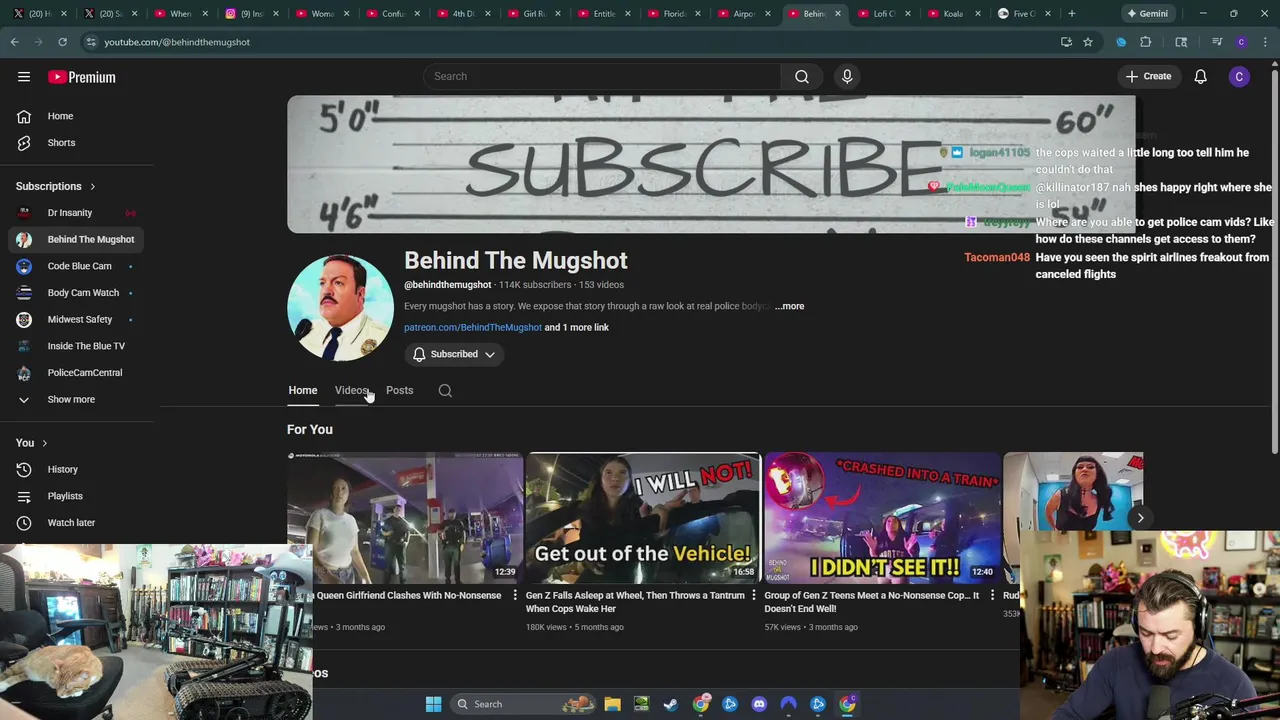Open the account avatar menu

1239,76
